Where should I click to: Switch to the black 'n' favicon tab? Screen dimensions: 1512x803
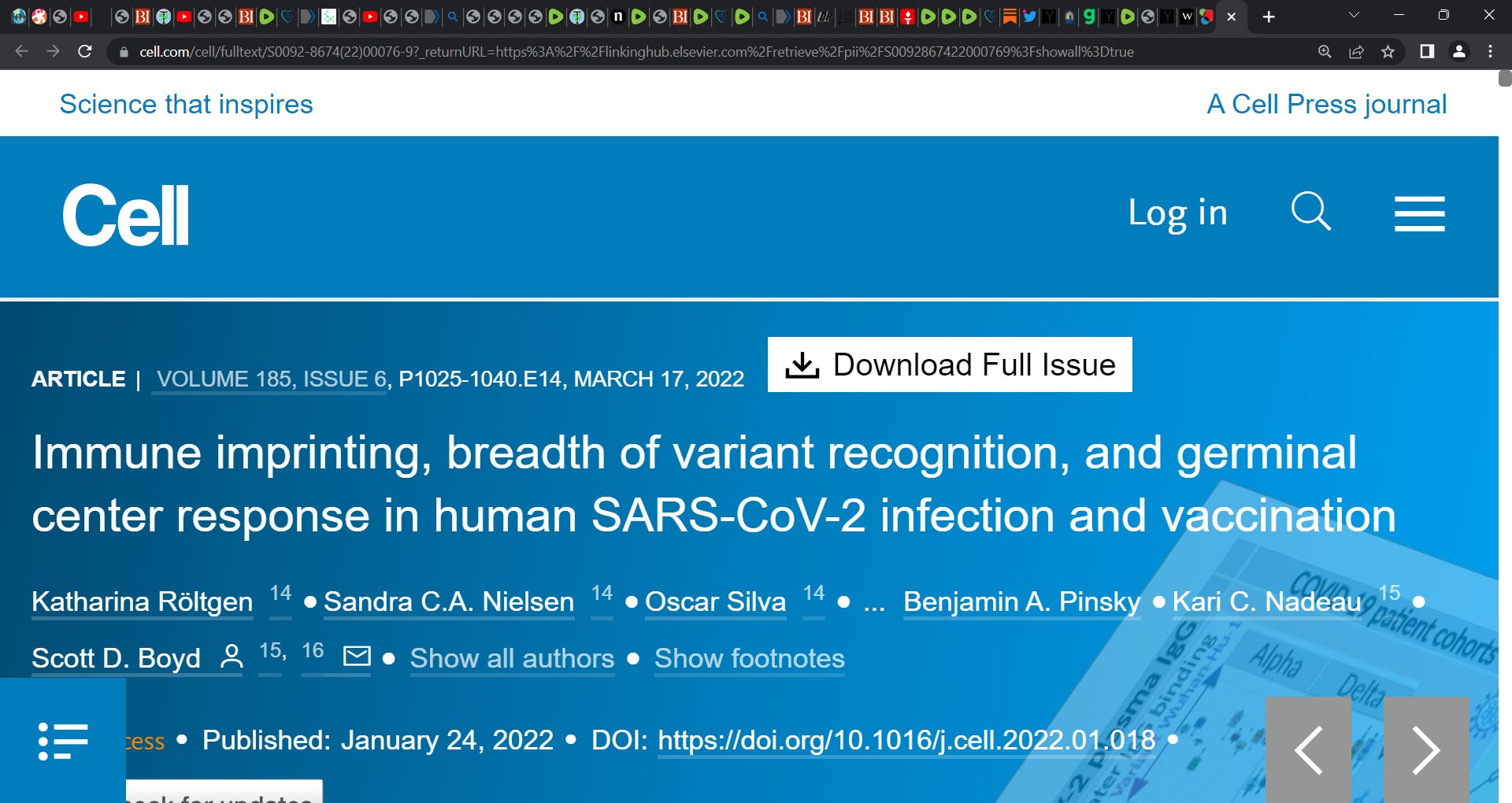click(x=618, y=17)
